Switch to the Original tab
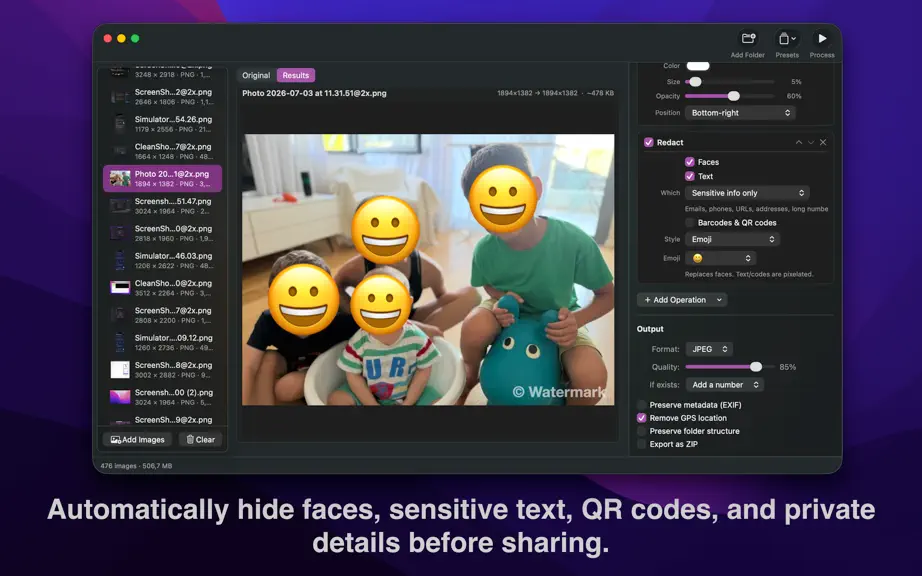Image resolution: width=922 pixels, height=576 pixels. coord(256,75)
